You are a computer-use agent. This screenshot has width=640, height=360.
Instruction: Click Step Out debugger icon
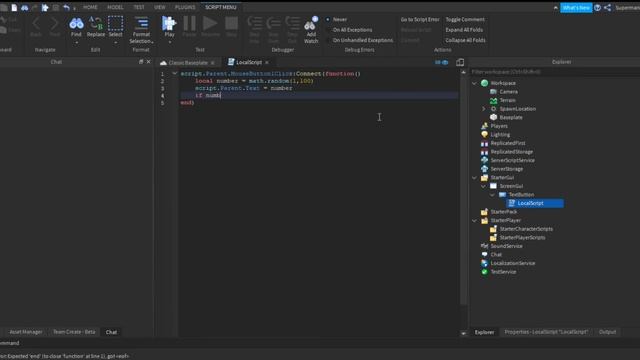(x=292, y=24)
